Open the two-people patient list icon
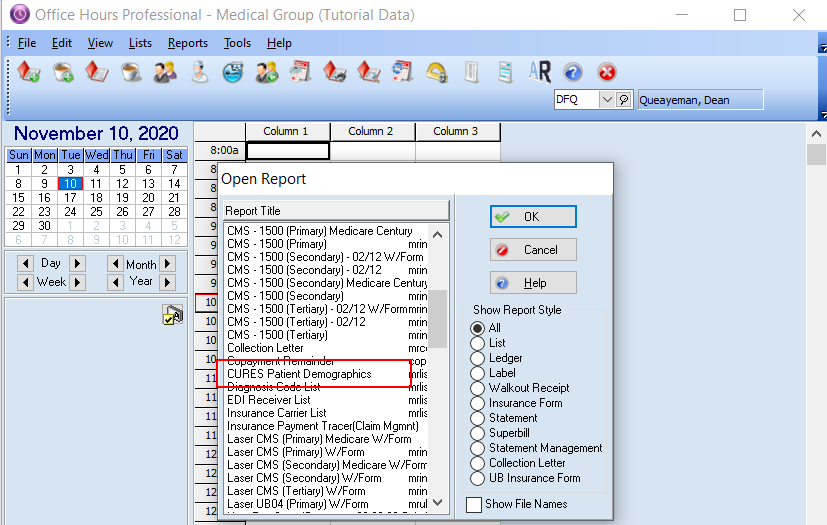This screenshot has width=827, height=525. pyautogui.click(x=165, y=72)
